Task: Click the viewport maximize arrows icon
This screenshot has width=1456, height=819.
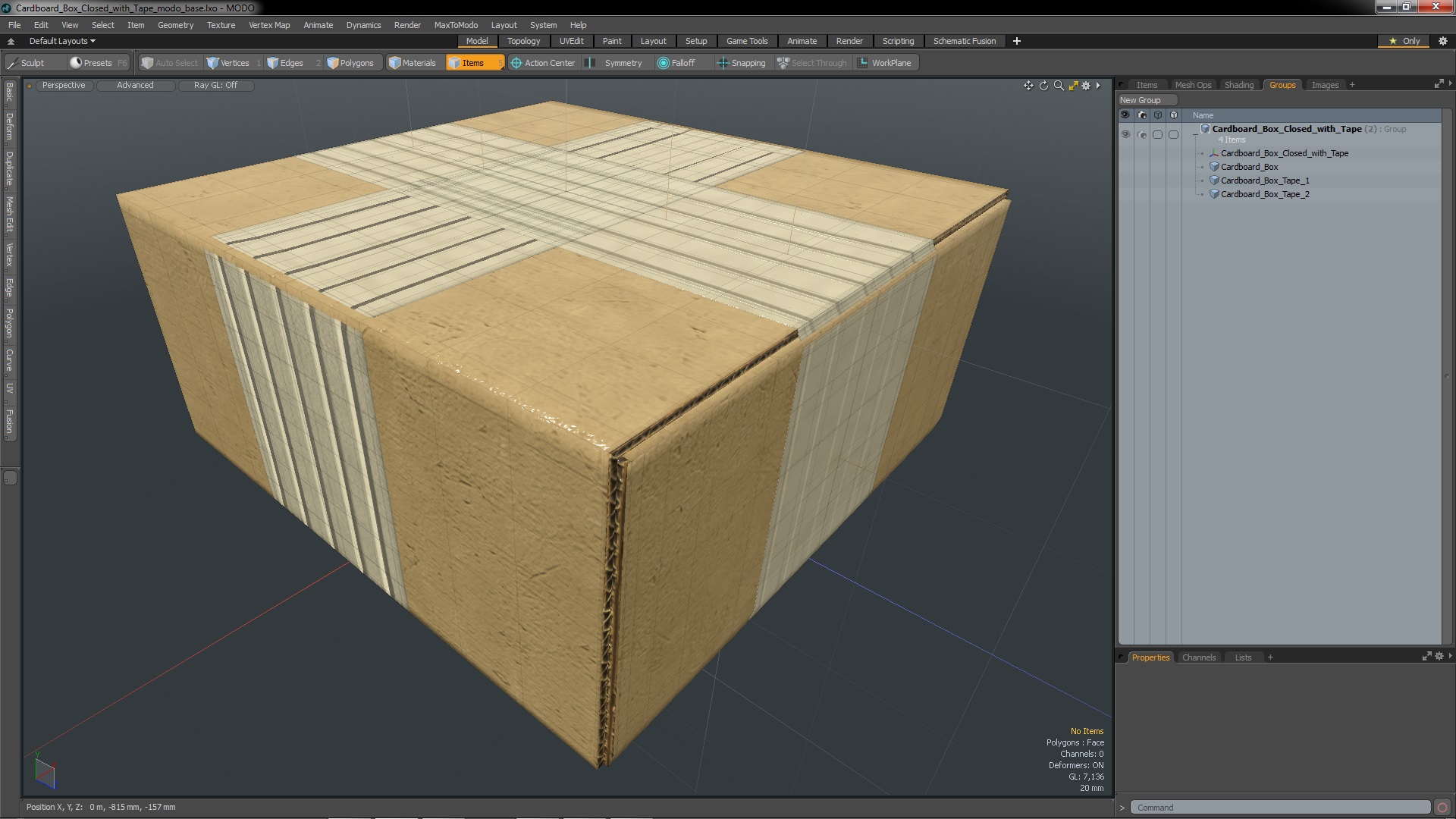Action: [1073, 86]
